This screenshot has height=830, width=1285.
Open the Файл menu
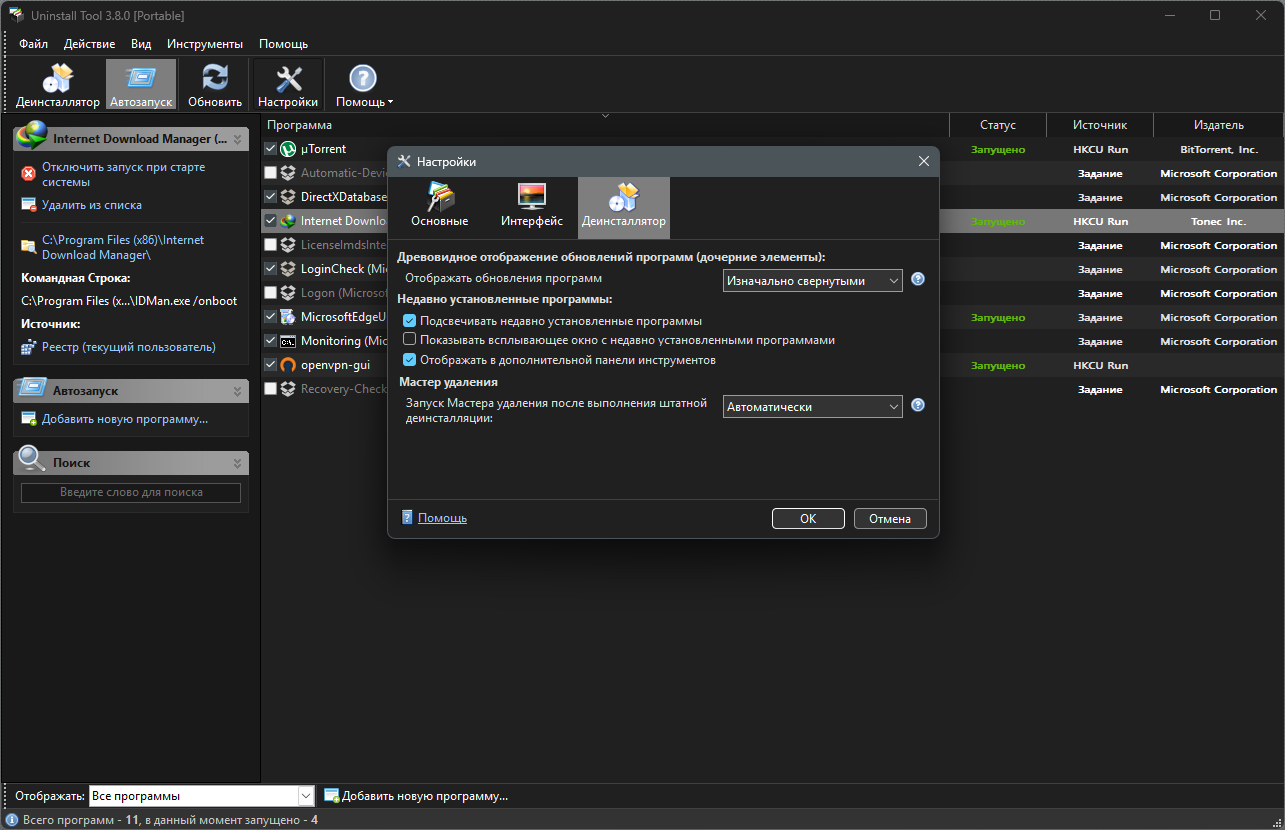click(33, 44)
